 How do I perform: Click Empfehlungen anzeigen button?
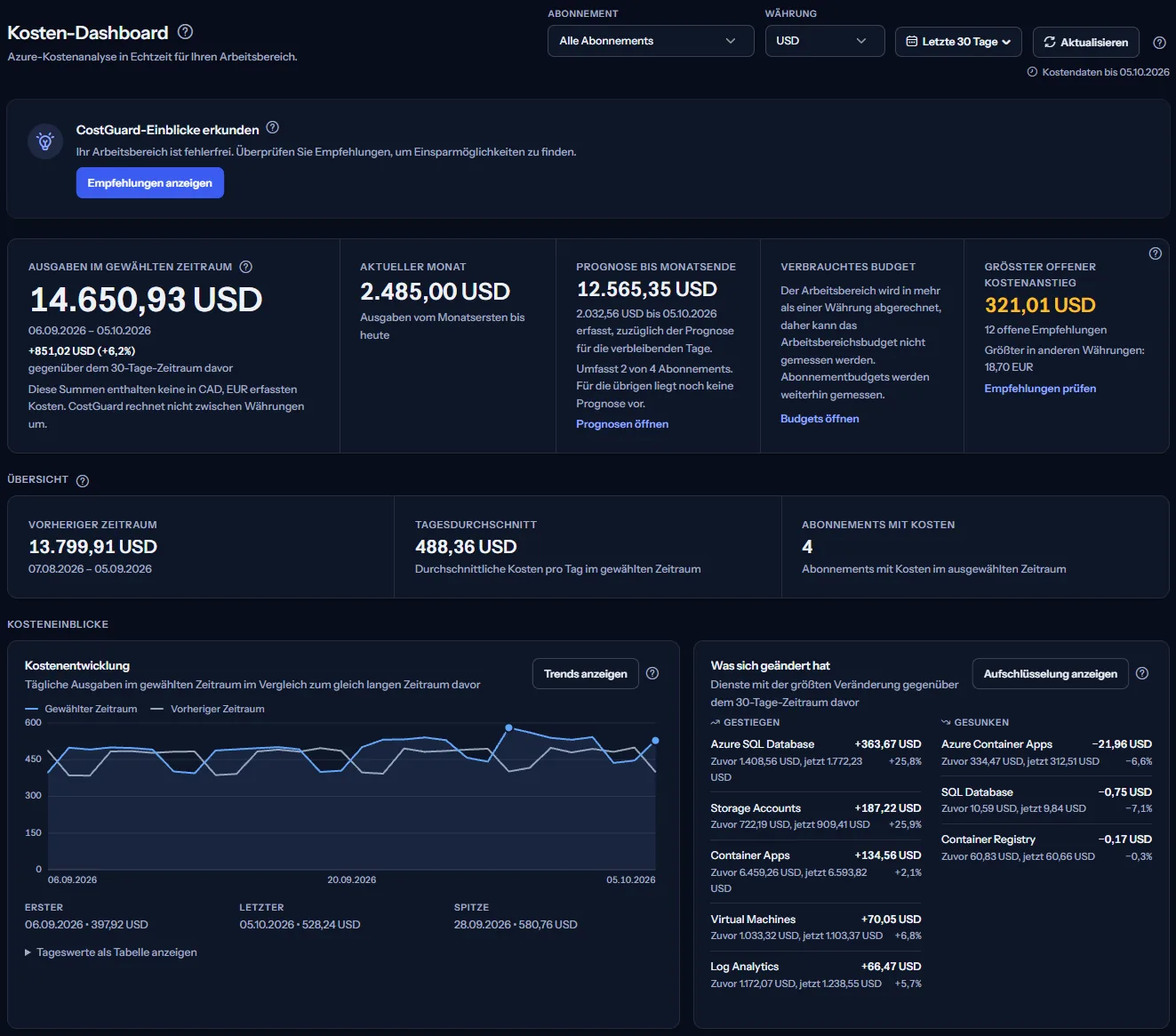[x=150, y=183]
